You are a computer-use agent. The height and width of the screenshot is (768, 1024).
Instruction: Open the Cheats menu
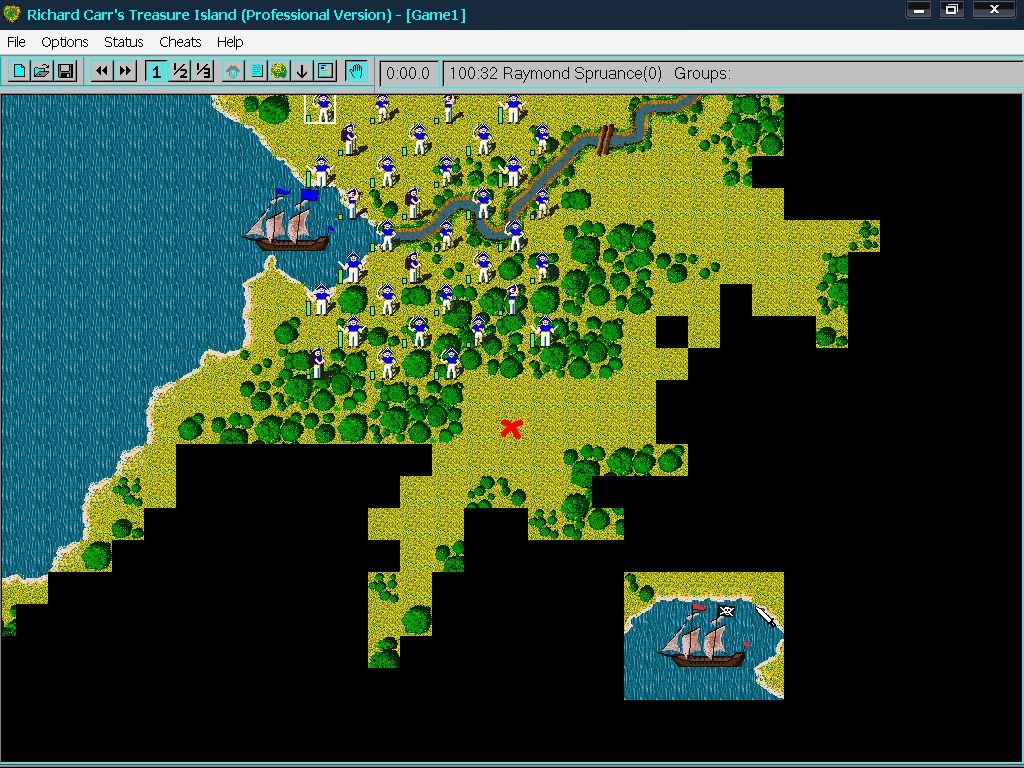coord(180,42)
